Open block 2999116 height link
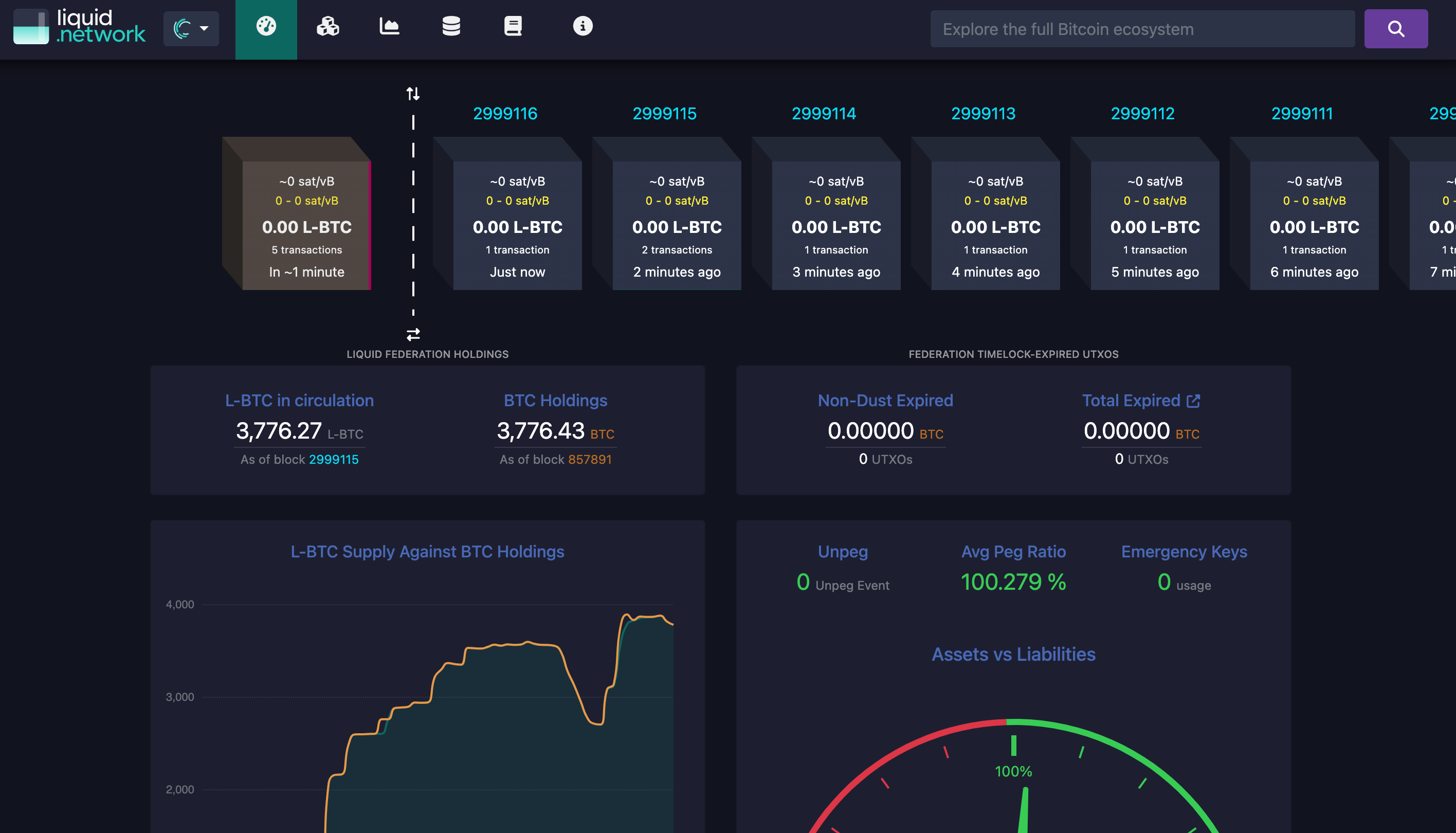Viewport: 1456px width, 833px height. point(505,114)
